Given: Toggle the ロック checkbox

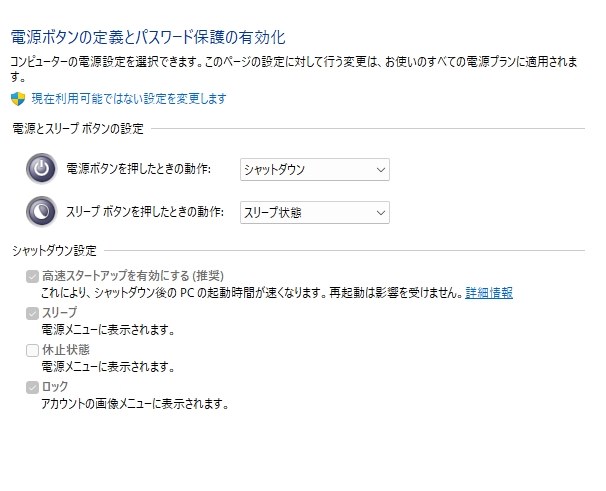Looking at the screenshot, I should pos(32,387).
